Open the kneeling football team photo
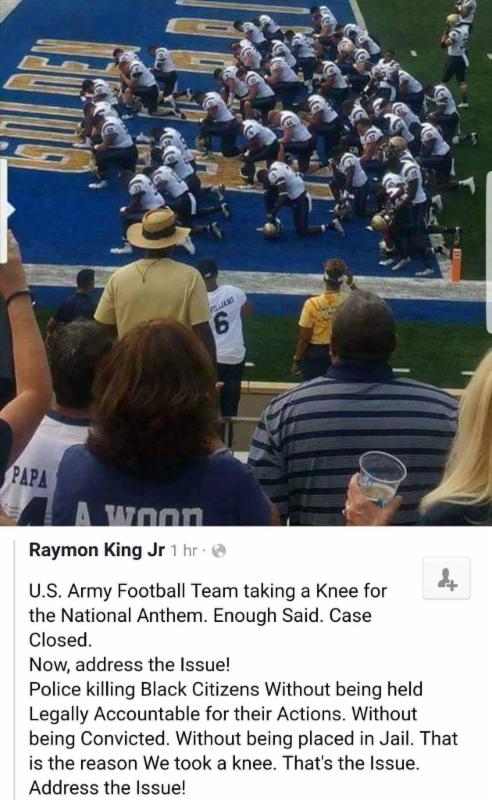The height and width of the screenshot is (800, 492). click(x=246, y=263)
